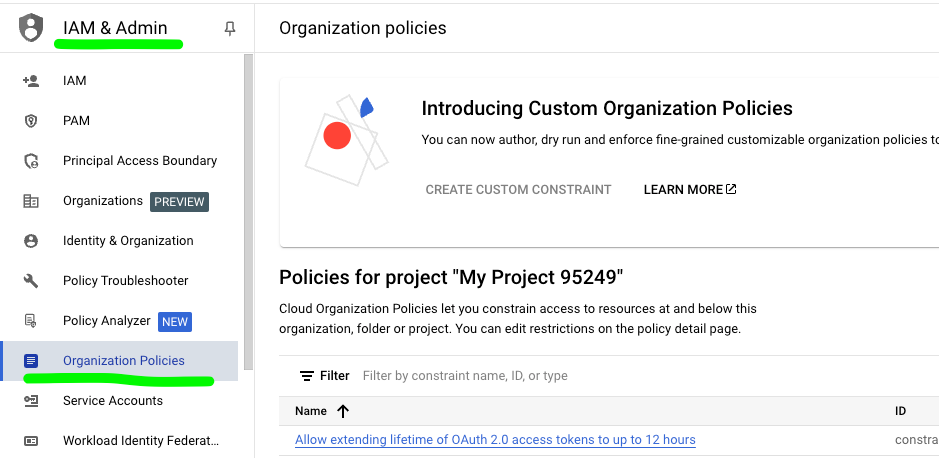Viewport: 939px width, 458px height.
Task: Click the NEW badge beside Policy Analyzer
Action: point(175,322)
